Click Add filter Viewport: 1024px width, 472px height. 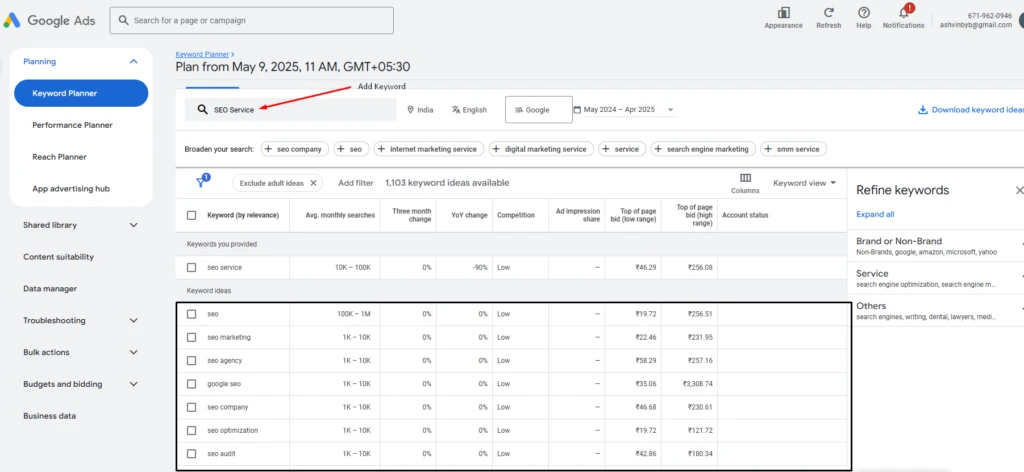[356, 183]
